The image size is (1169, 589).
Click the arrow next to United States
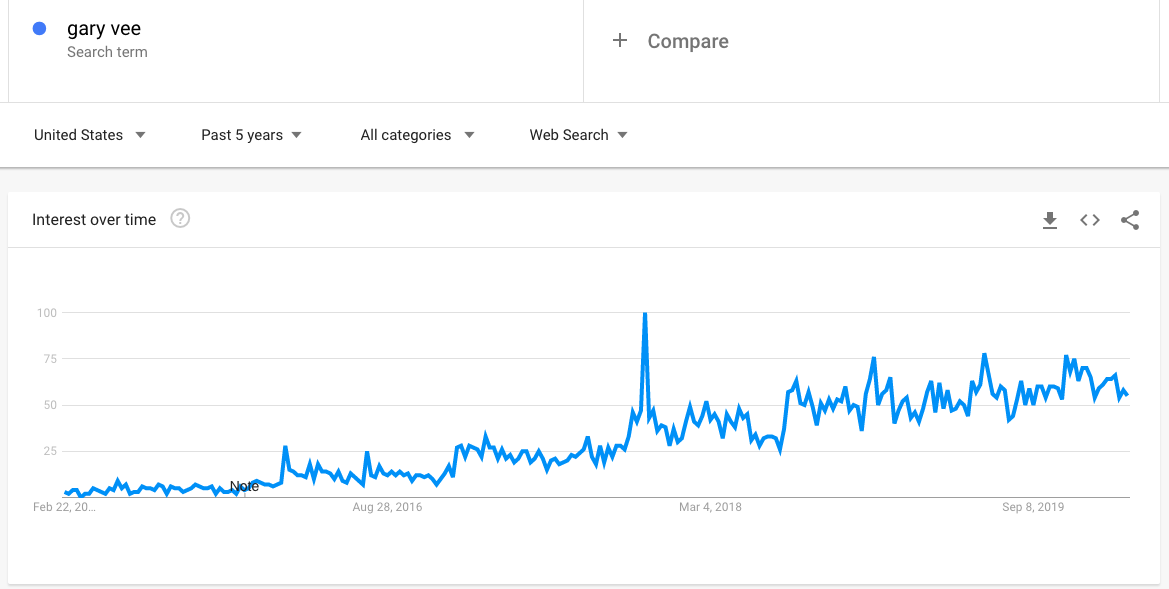pos(140,135)
